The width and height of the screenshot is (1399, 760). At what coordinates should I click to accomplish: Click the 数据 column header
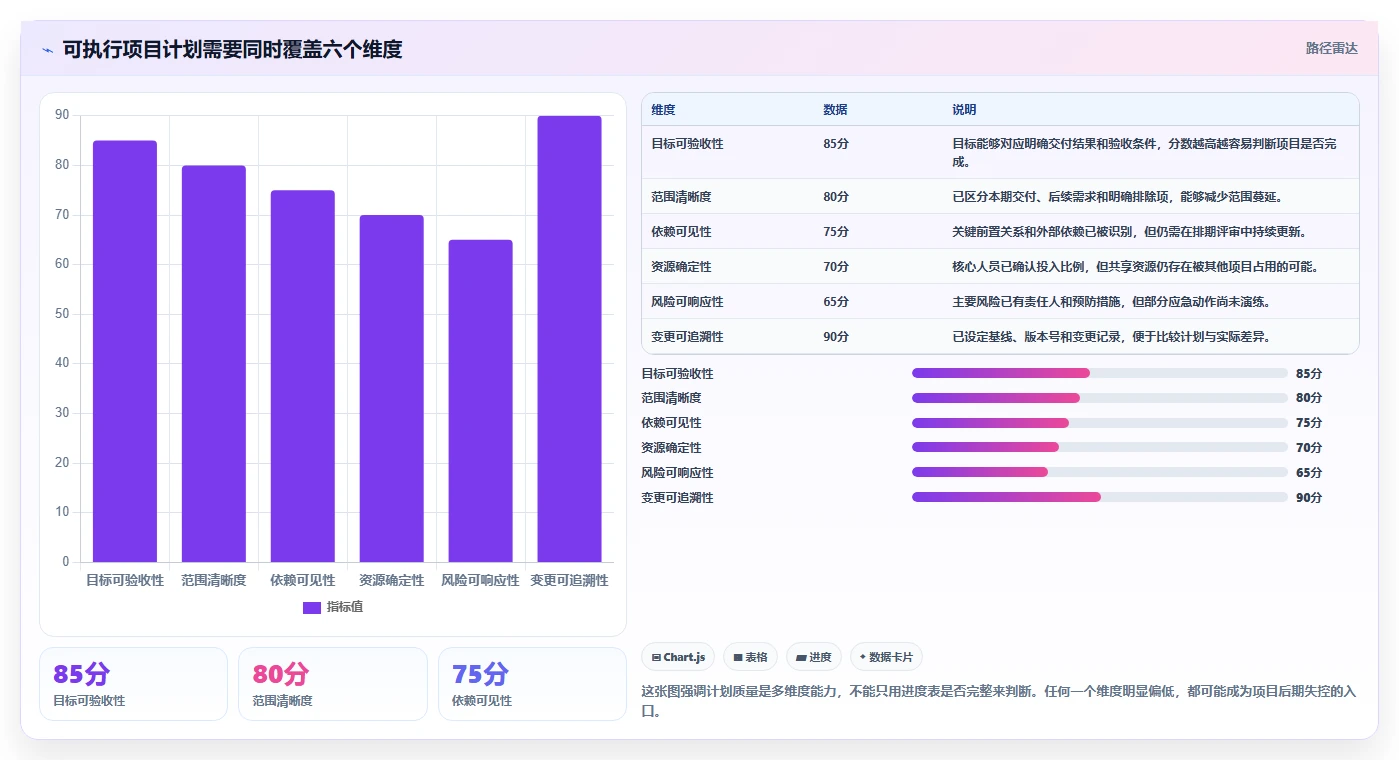click(835, 110)
